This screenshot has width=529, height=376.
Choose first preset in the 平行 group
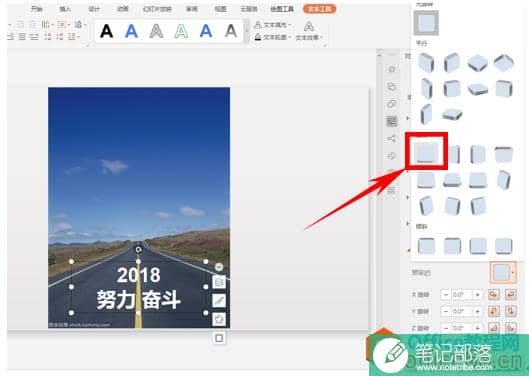pyautogui.click(x=426, y=63)
